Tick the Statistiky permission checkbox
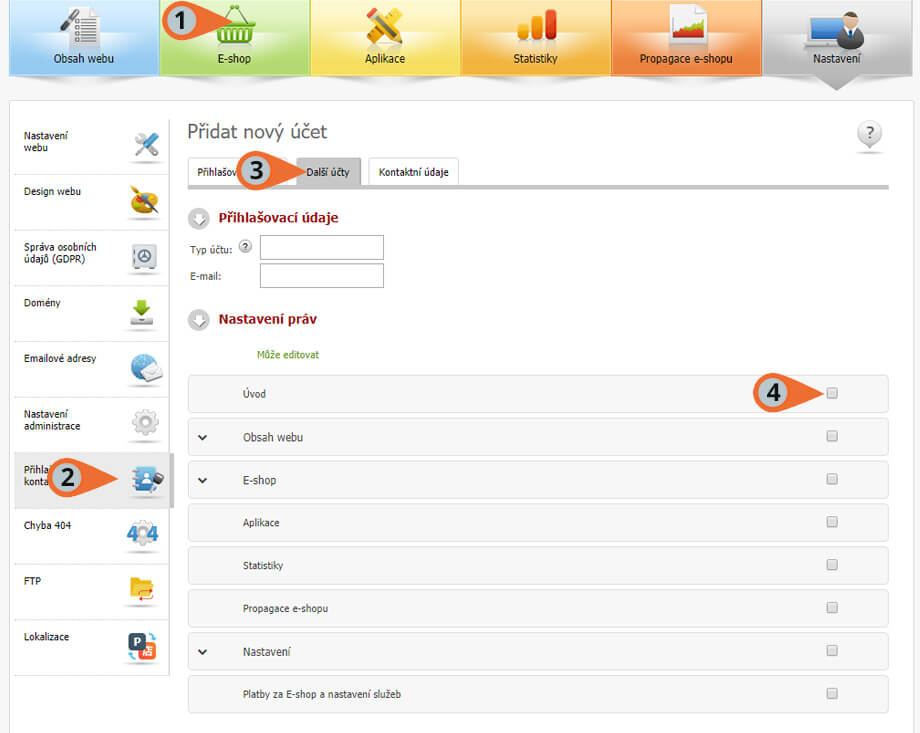 click(x=832, y=565)
